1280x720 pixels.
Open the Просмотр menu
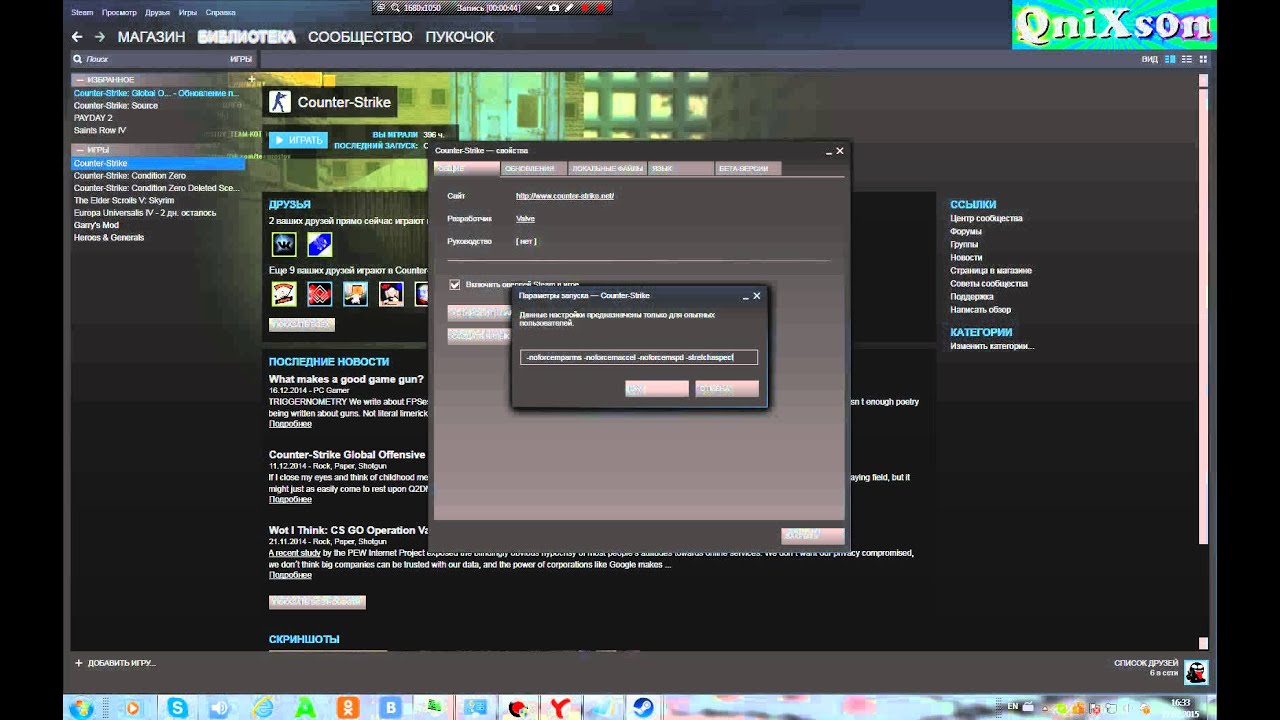point(119,13)
